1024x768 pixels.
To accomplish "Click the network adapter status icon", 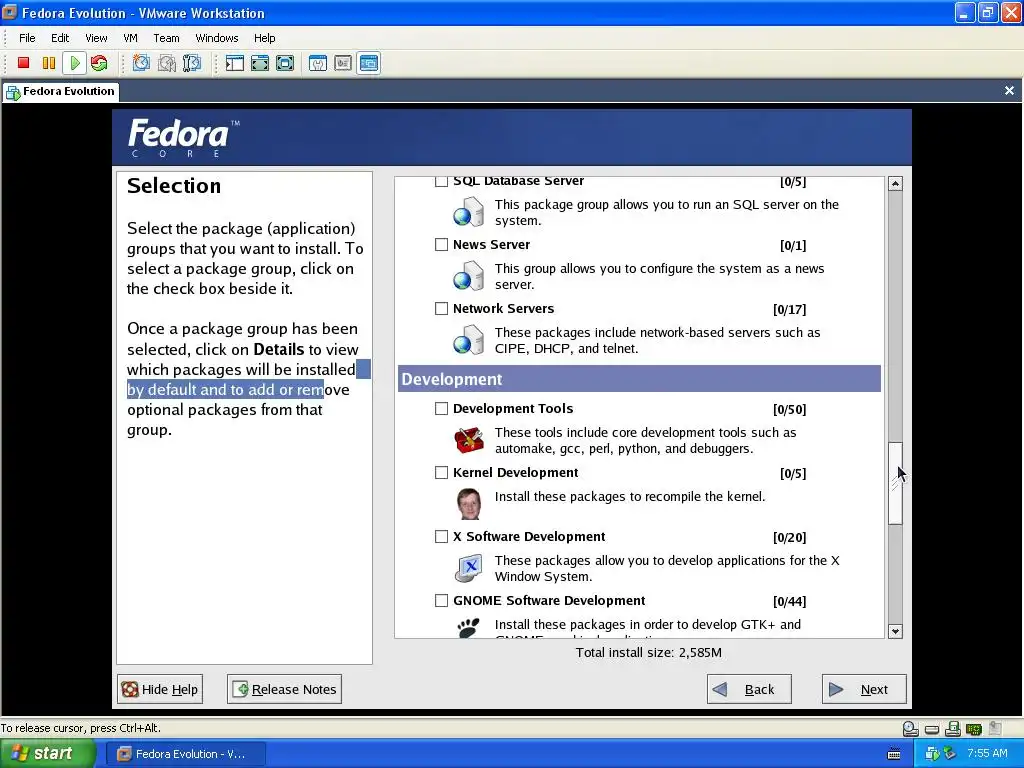I will coord(974,729).
